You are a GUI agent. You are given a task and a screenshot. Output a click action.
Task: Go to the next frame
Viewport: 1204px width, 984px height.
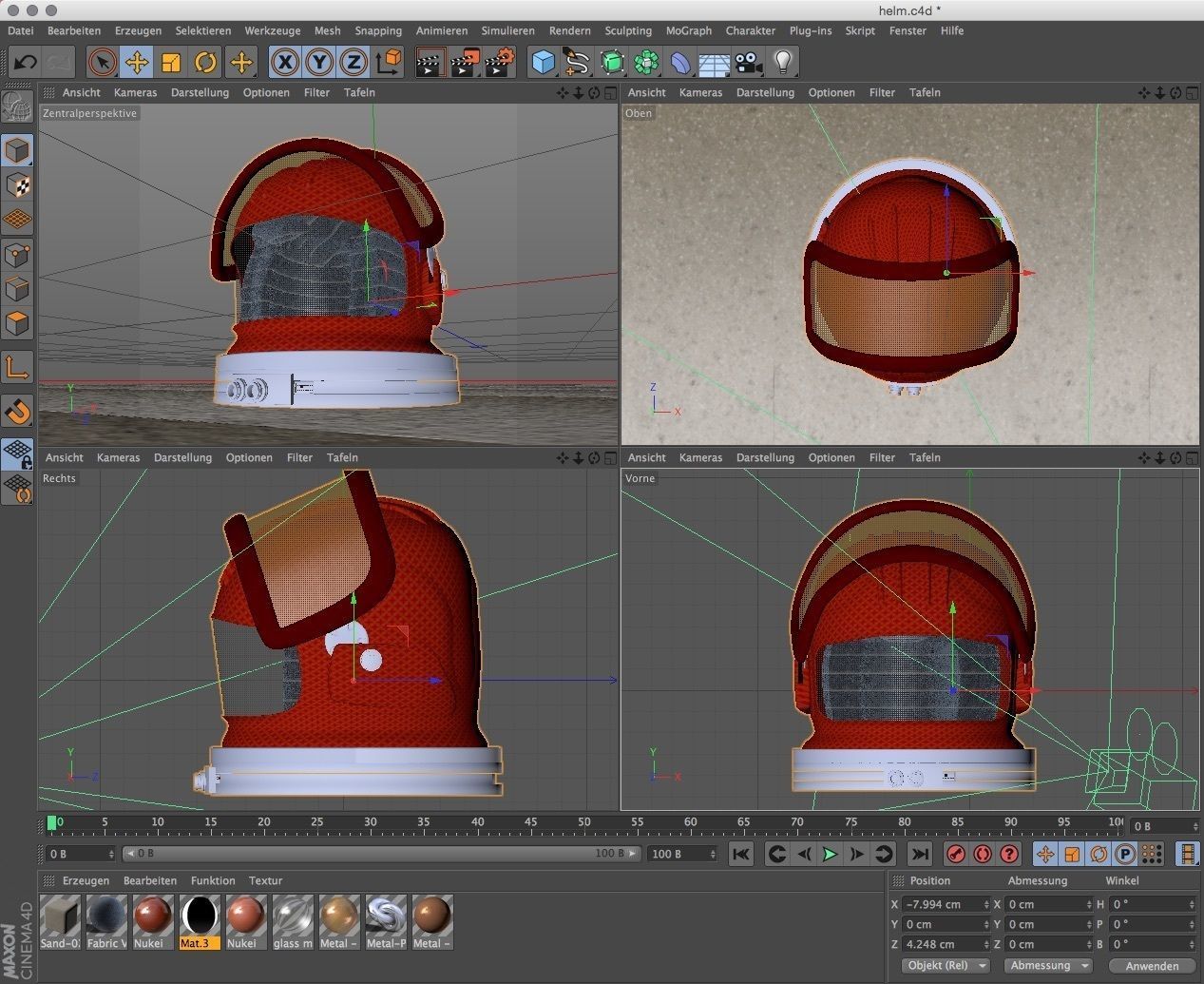[x=856, y=854]
